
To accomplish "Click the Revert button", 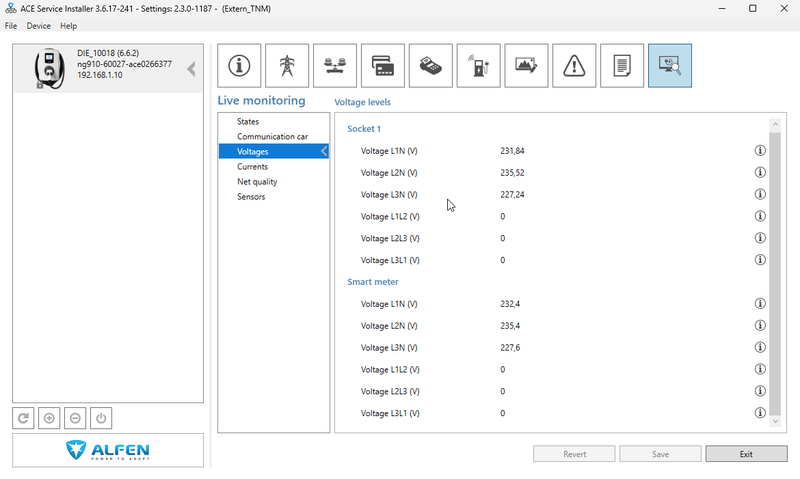I will point(574,454).
